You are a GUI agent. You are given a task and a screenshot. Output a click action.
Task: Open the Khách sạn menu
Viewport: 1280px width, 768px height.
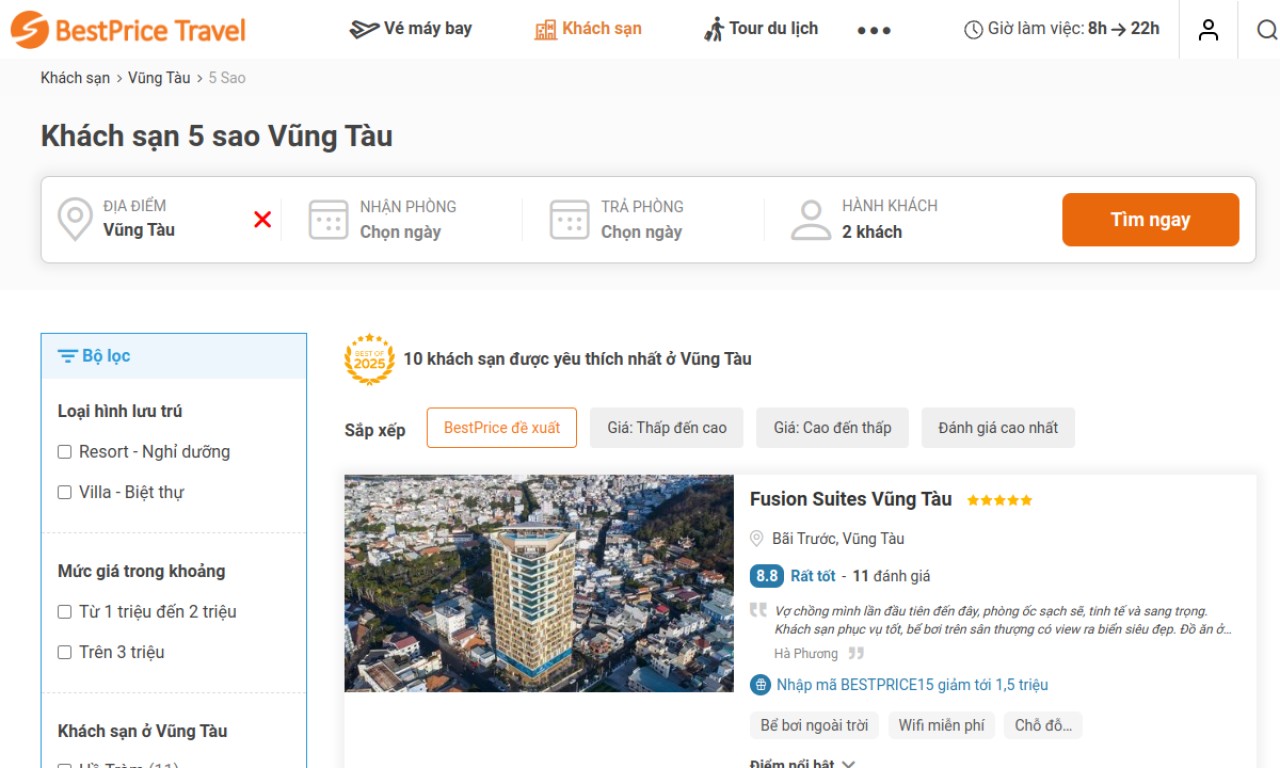(588, 29)
